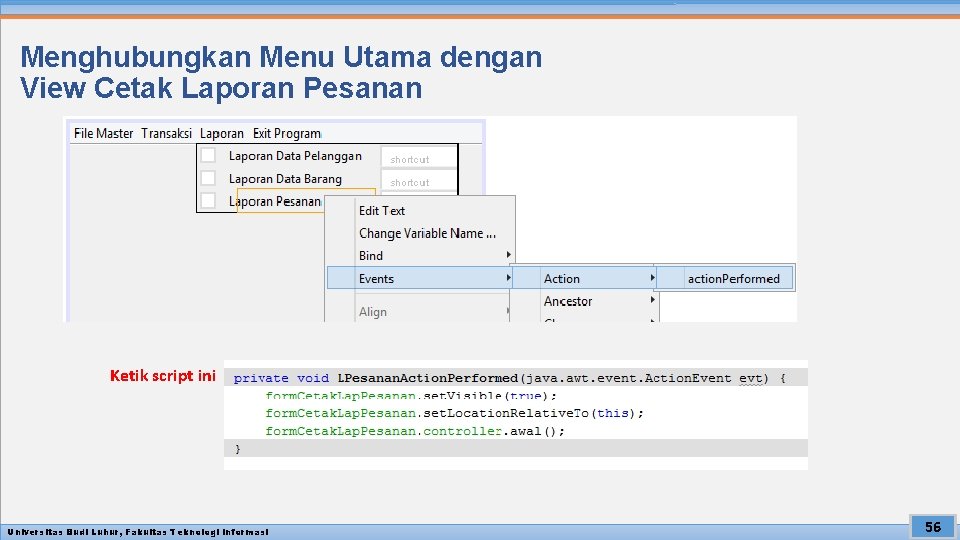Viewport: 960px width, 540px height.
Task: Click the Universitas Budi Luhur footer text
Action: pyautogui.click(x=138, y=532)
